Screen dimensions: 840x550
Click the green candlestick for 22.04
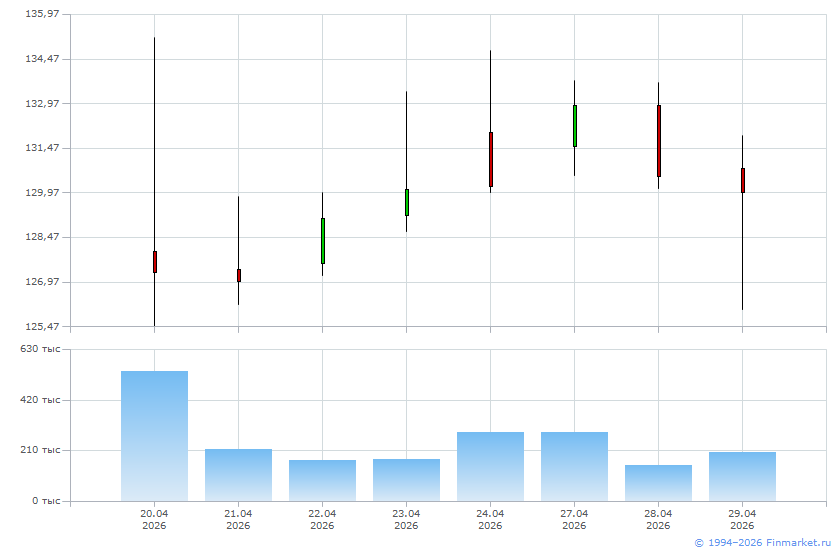322,241
